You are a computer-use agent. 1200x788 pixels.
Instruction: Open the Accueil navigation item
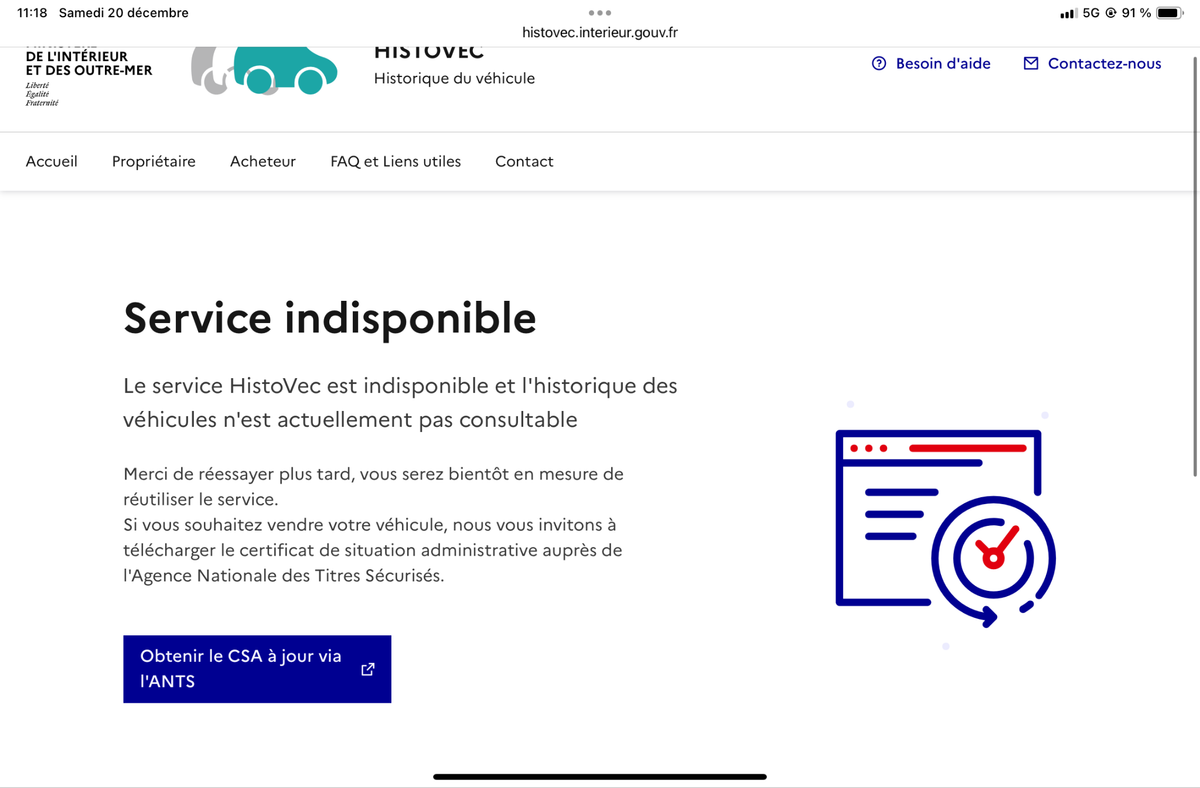click(52, 161)
